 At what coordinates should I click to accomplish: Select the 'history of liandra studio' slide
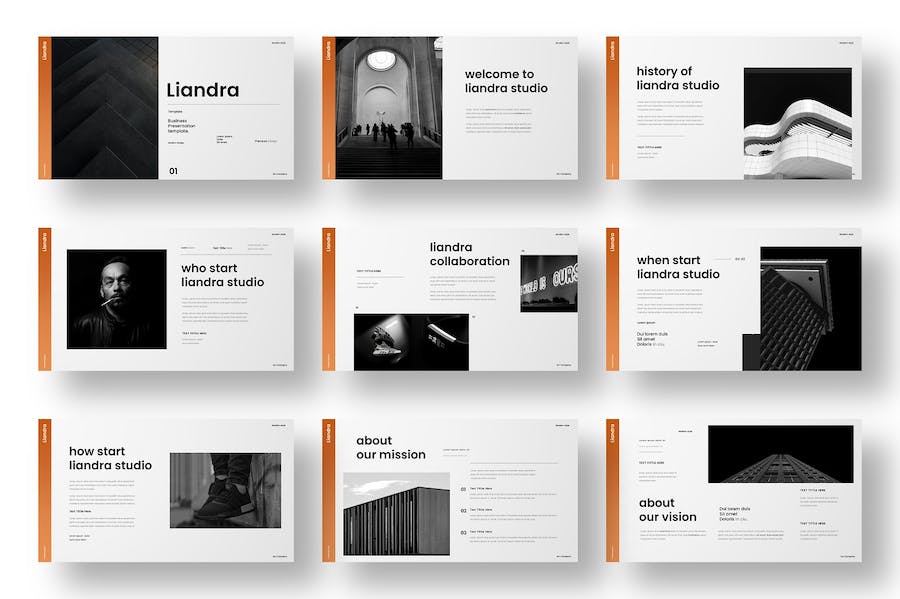pos(734,108)
